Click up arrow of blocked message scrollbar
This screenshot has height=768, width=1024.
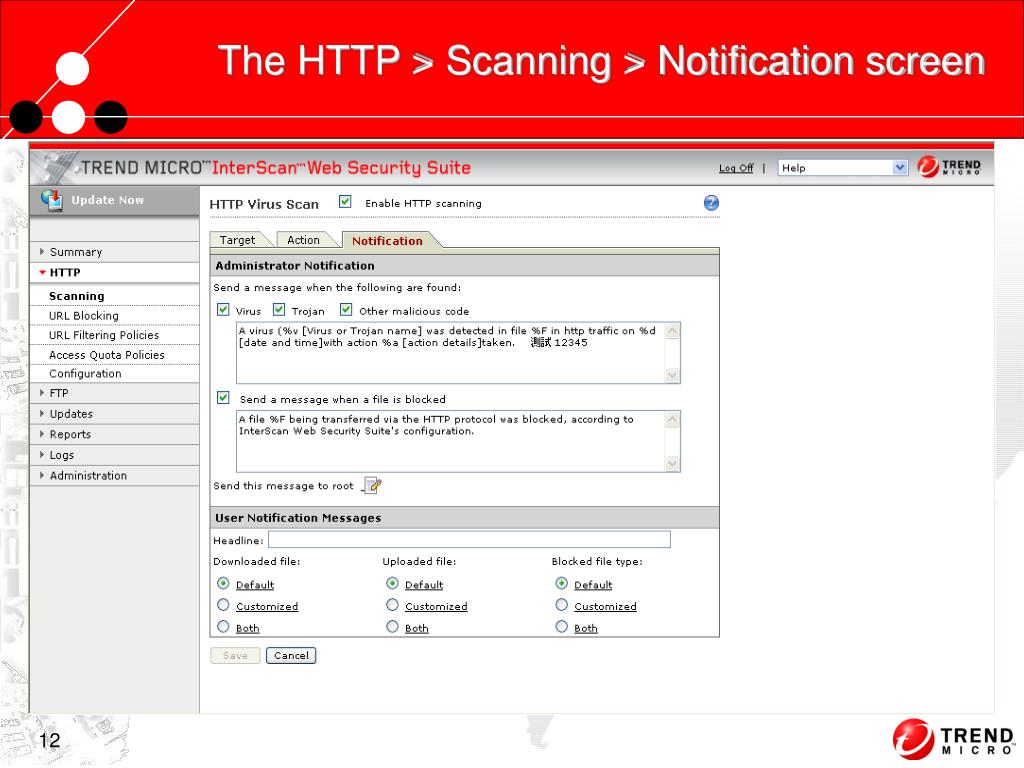coord(672,419)
